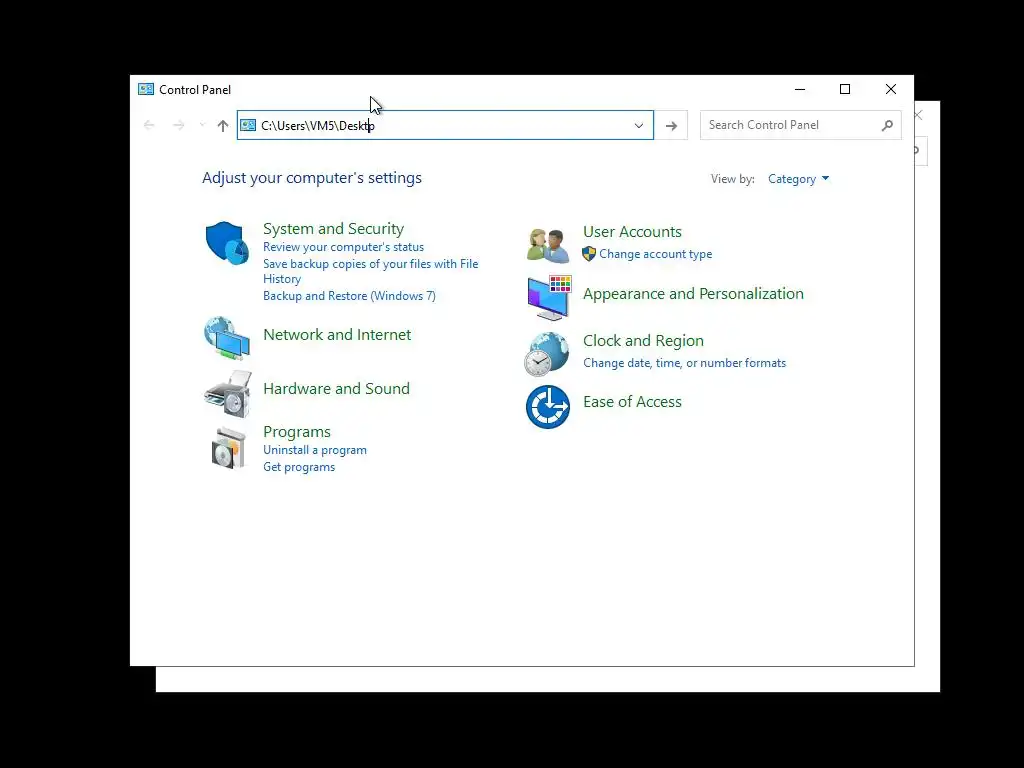Click the Forward navigation arrow
The image size is (1024, 768).
(178, 125)
